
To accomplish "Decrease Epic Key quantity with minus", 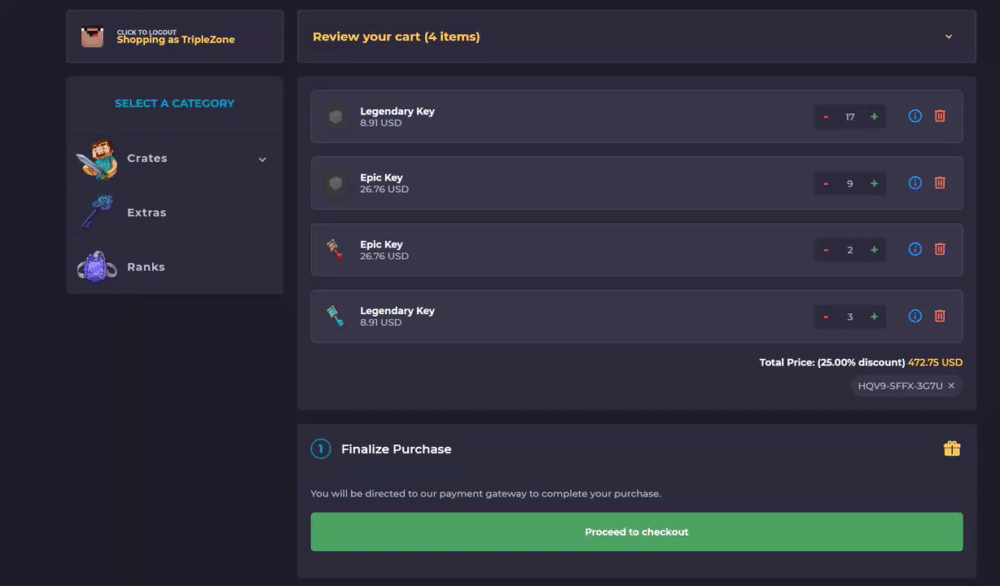I will [826, 183].
